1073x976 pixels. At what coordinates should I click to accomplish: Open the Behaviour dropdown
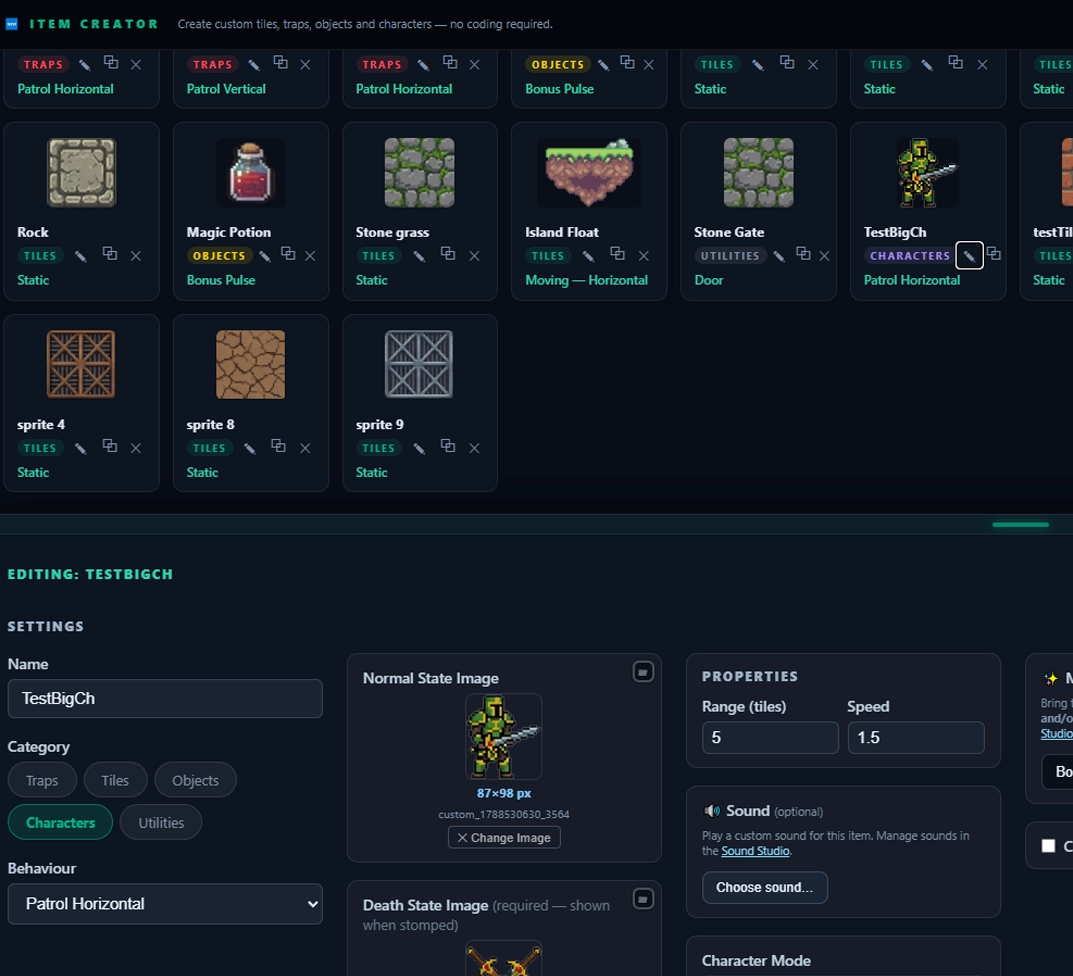(165, 904)
